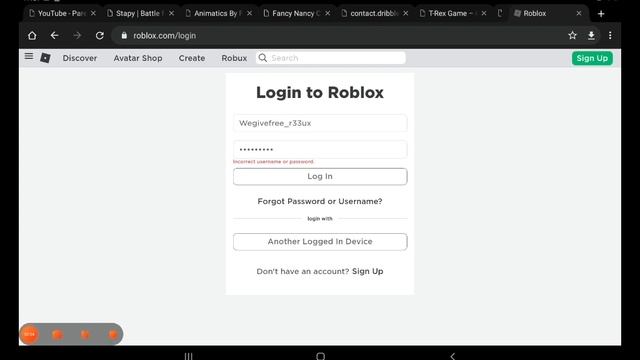Close the YouTube tab
640x360 pixels.
(x=93, y=13)
